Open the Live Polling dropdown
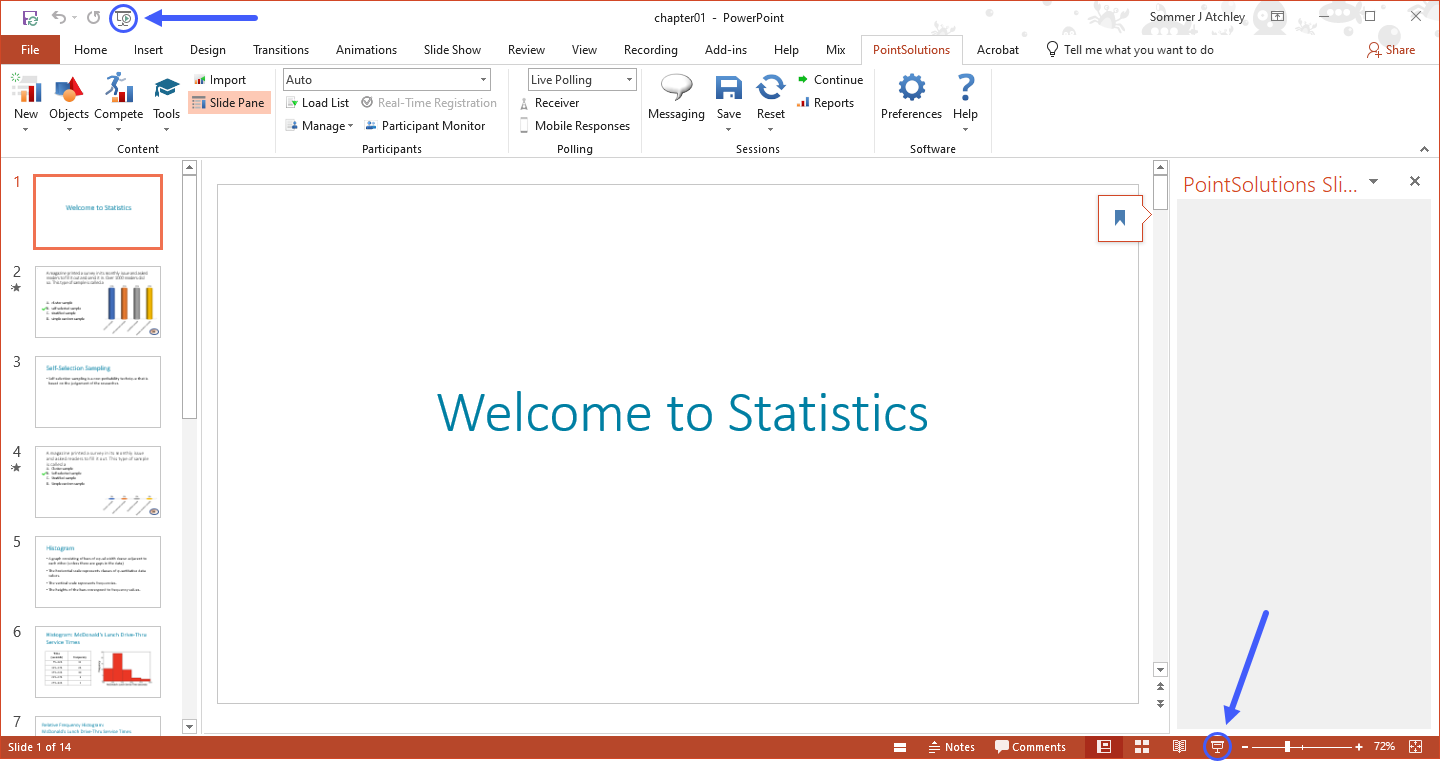The width and height of the screenshot is (1440, 761). (x=629, y=80)
